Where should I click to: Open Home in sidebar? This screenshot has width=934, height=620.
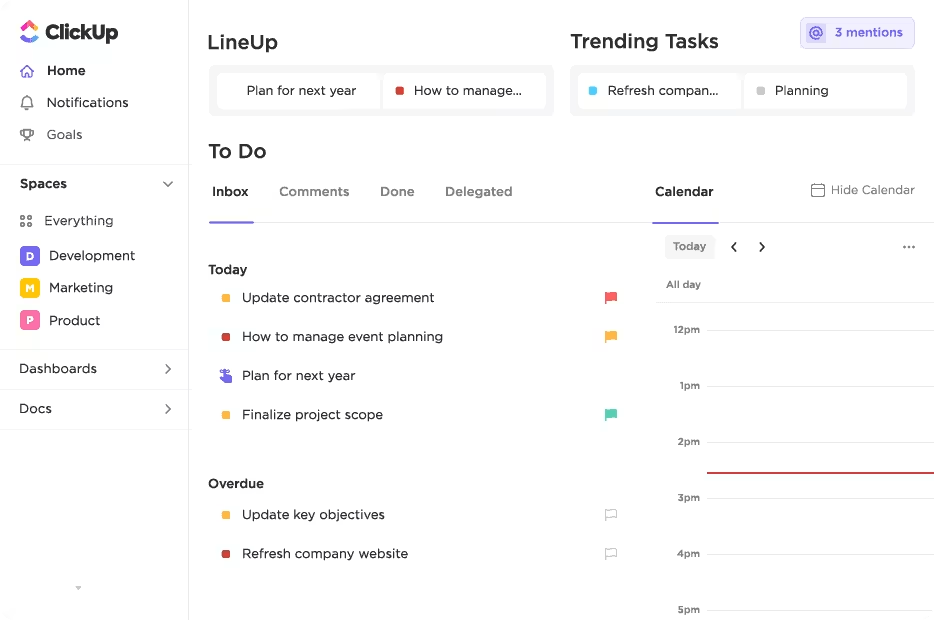pyautogui.click(x=66, y=70)
